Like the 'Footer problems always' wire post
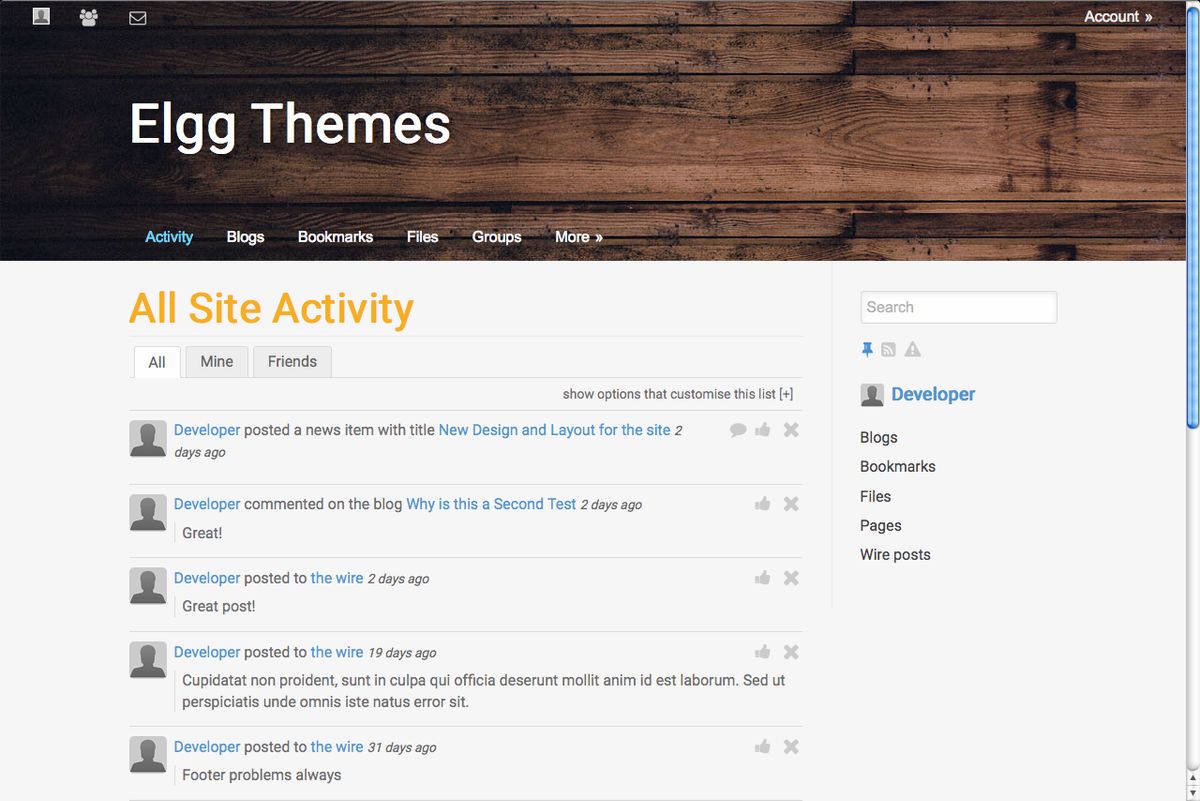 (x=763, y=747)
